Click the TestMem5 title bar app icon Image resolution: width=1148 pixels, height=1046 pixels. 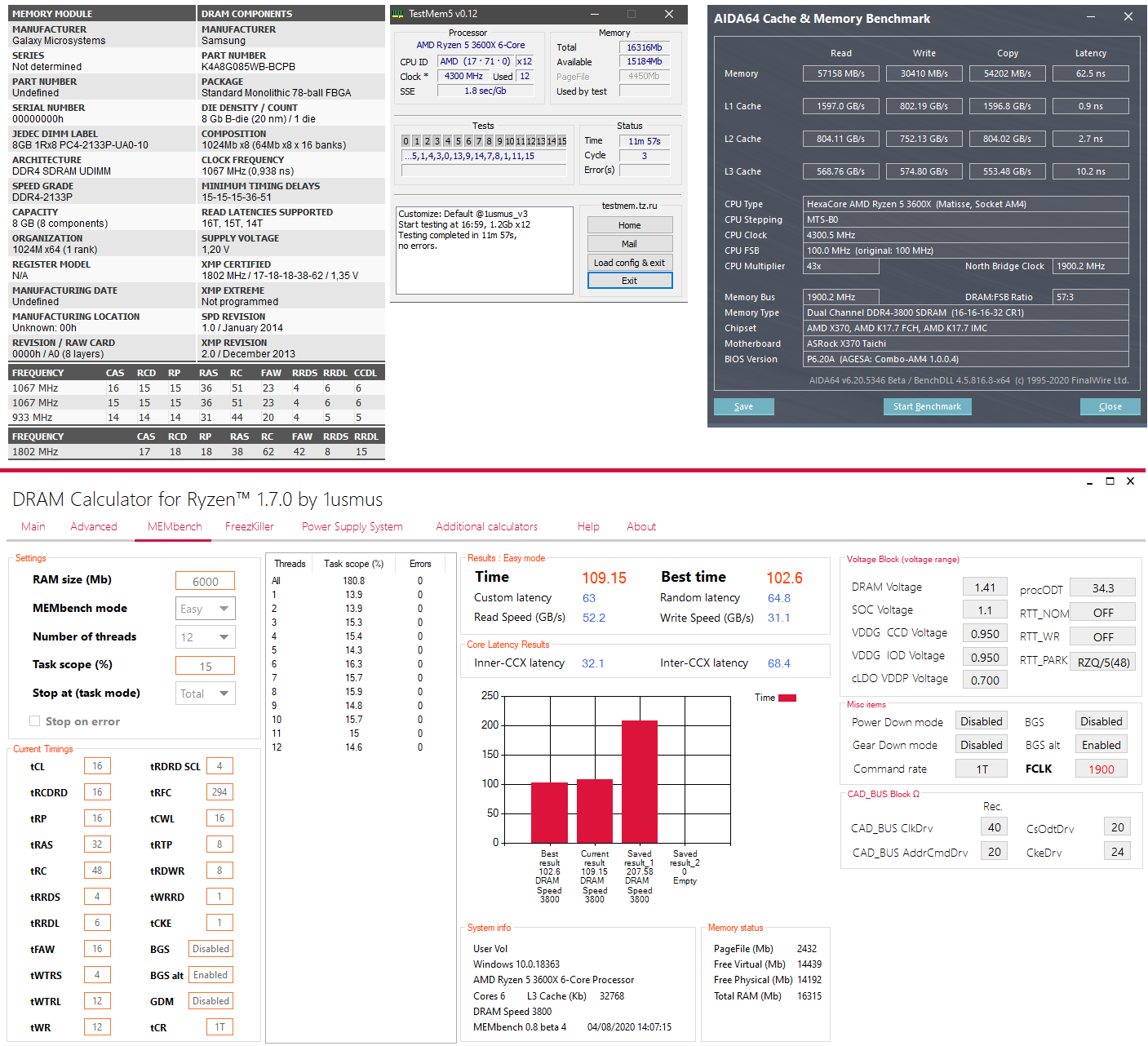click(398, 14)
